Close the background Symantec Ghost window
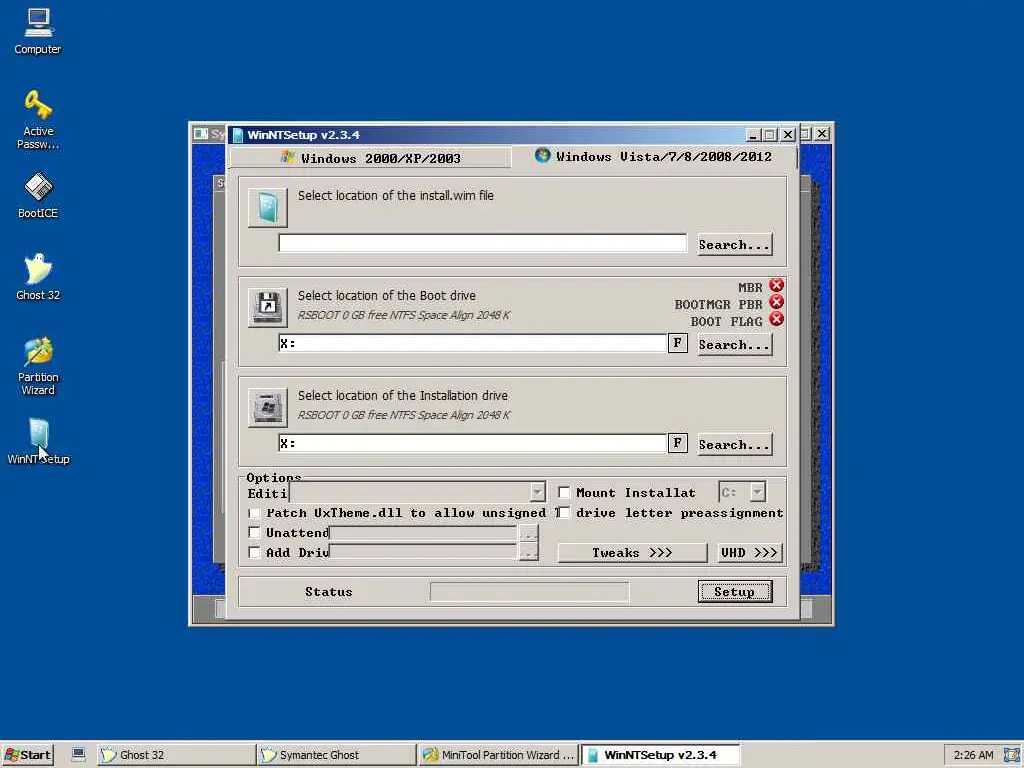Image resolution: width=1024 pixels, height=768 pixels. coord(822,133)
